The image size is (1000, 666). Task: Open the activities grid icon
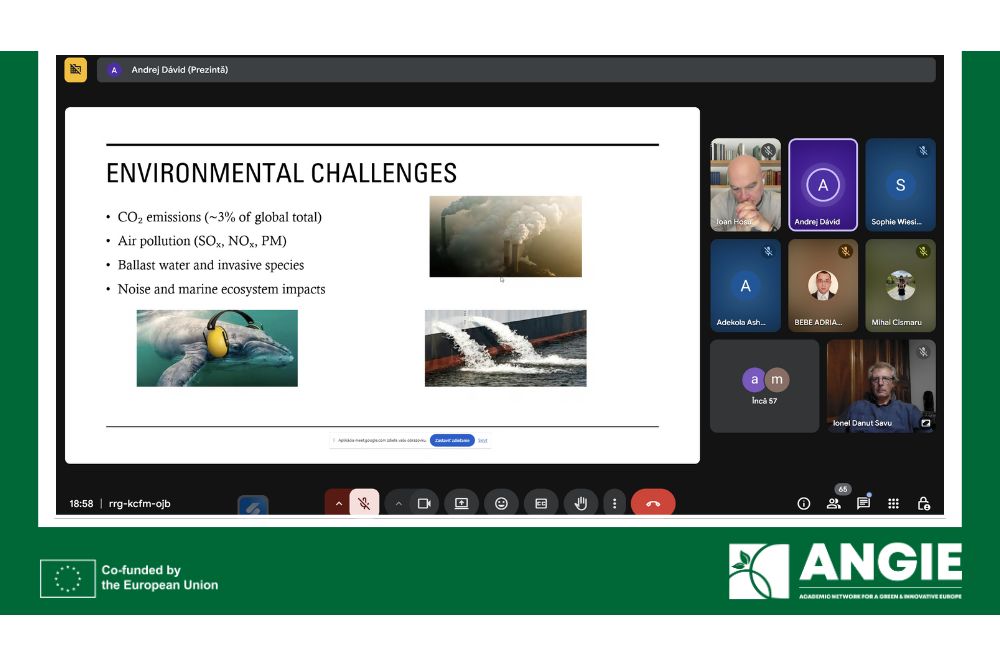(x=893, y=504)
